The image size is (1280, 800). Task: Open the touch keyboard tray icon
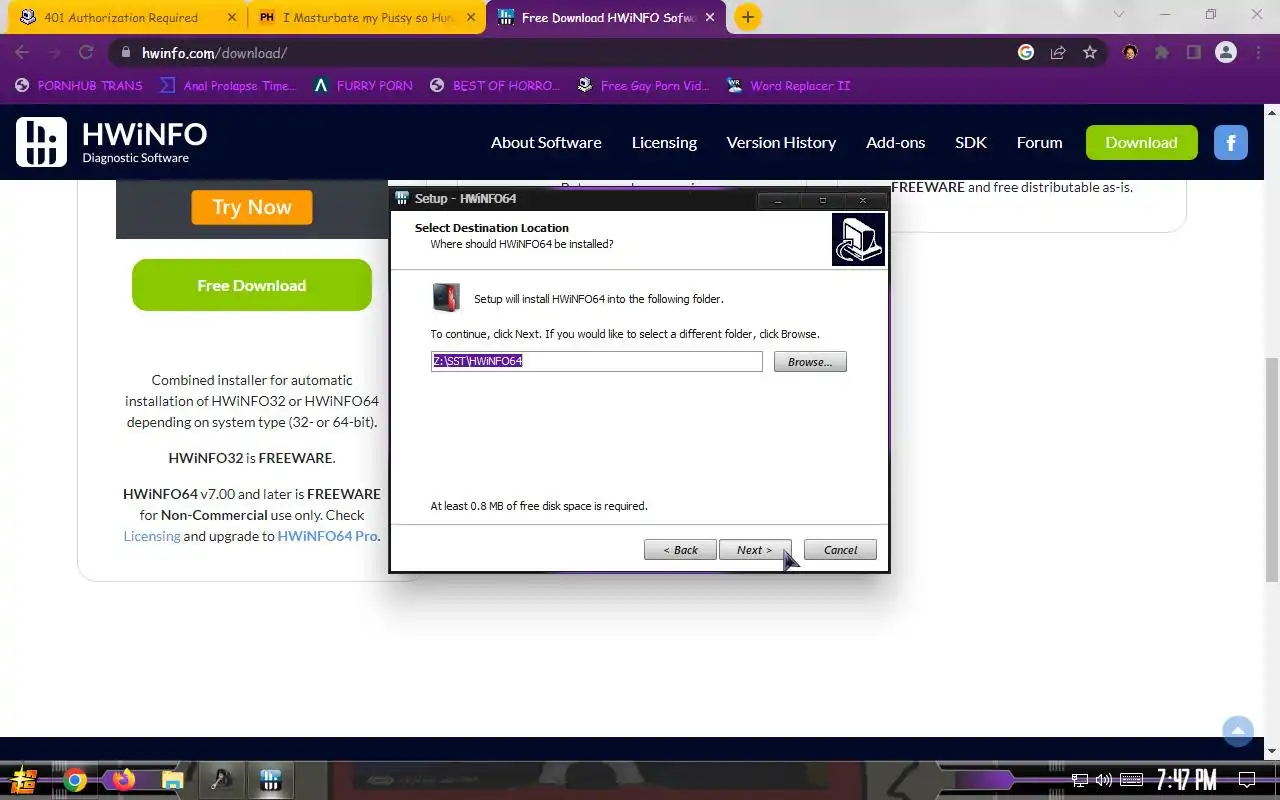[1131, 780]
